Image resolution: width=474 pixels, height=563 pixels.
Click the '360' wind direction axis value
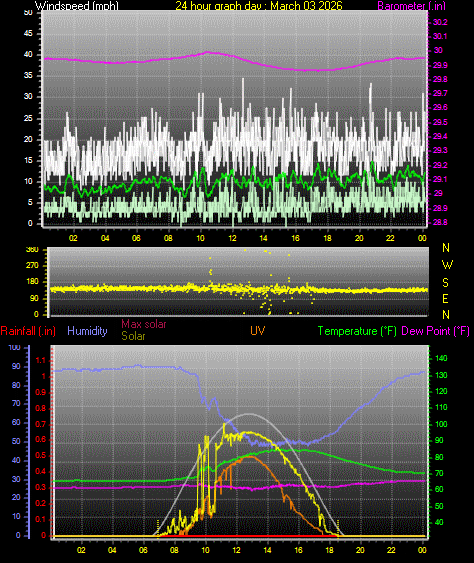point(32,250)
